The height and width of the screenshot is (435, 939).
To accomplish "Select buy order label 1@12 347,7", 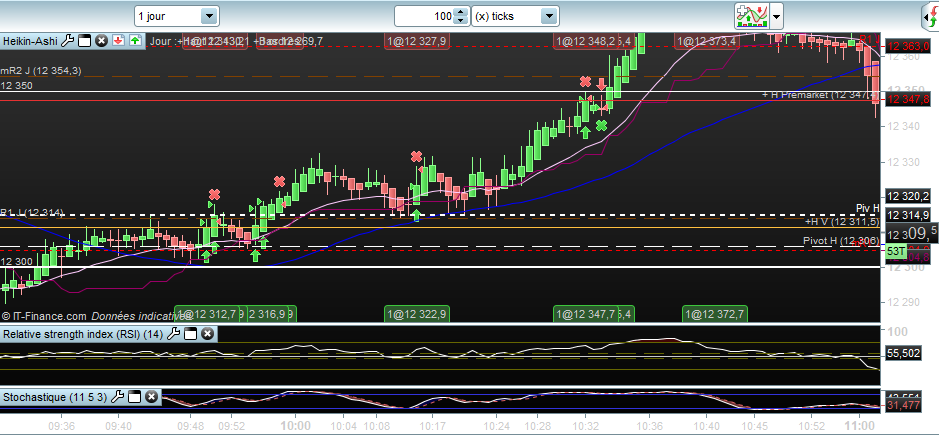I will tap(586, 314).
